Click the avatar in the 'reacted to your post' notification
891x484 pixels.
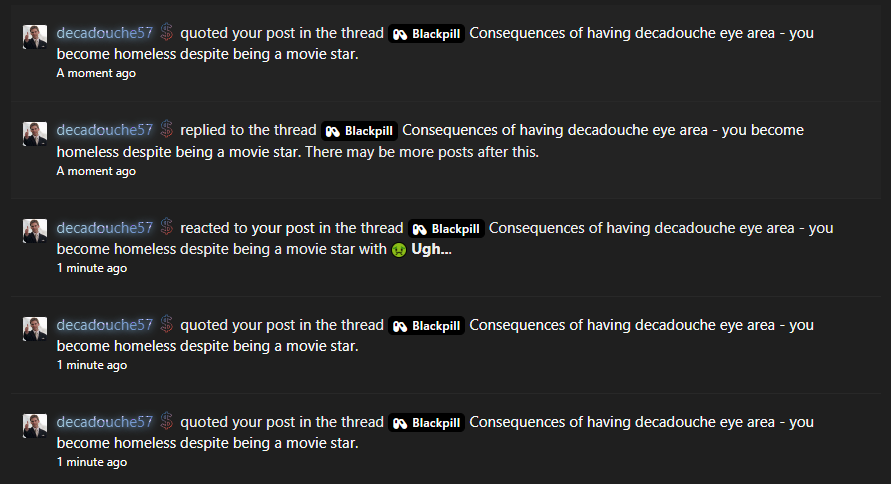point(35,232)
